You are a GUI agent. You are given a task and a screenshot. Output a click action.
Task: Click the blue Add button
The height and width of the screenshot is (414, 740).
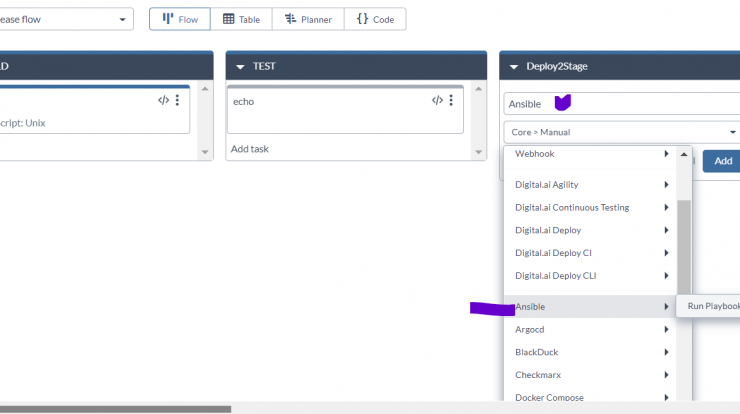pos(722,161)
